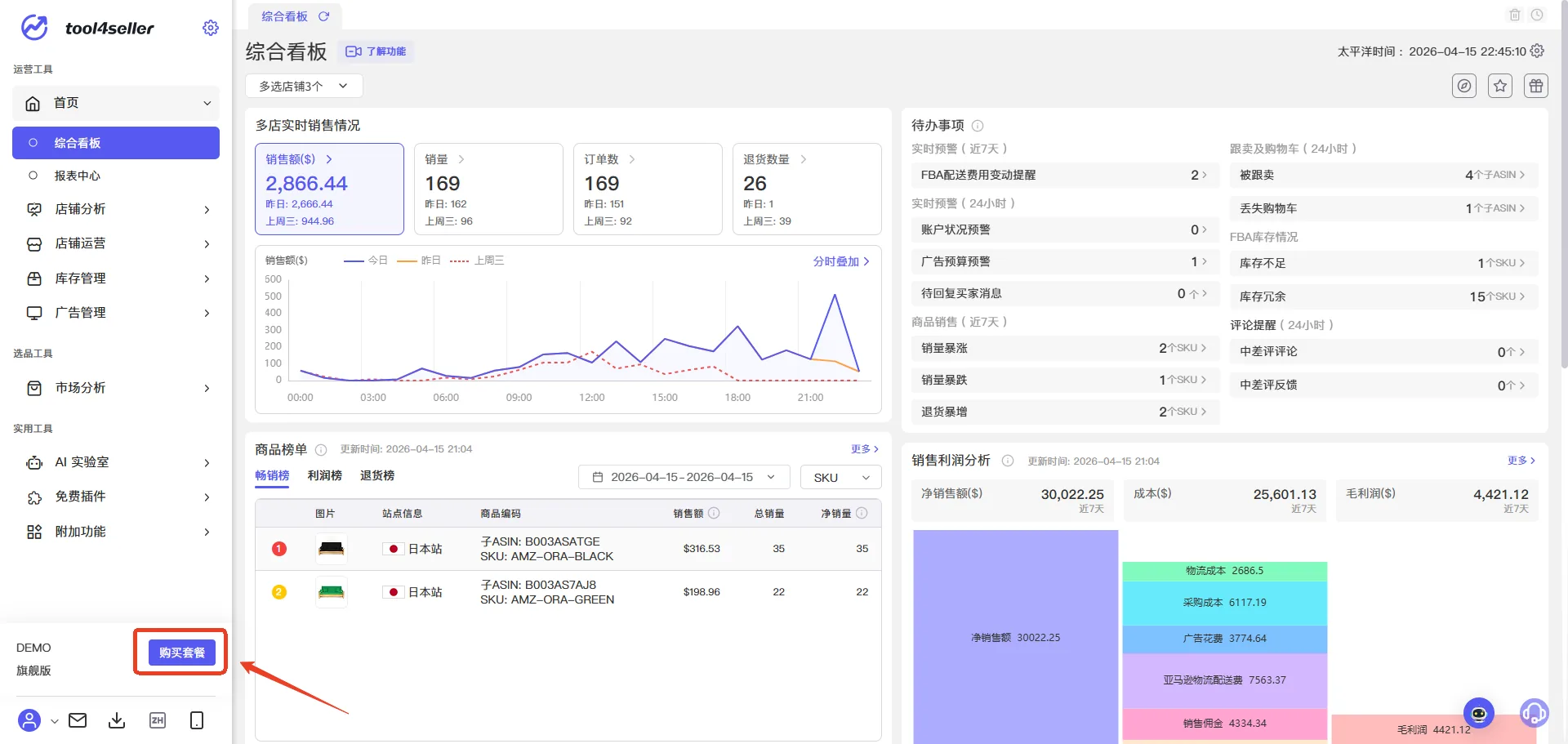The height and width of the screenshot is (744, 1568).
Task: Click the info icon next to 待办事项
Action: 978,126
